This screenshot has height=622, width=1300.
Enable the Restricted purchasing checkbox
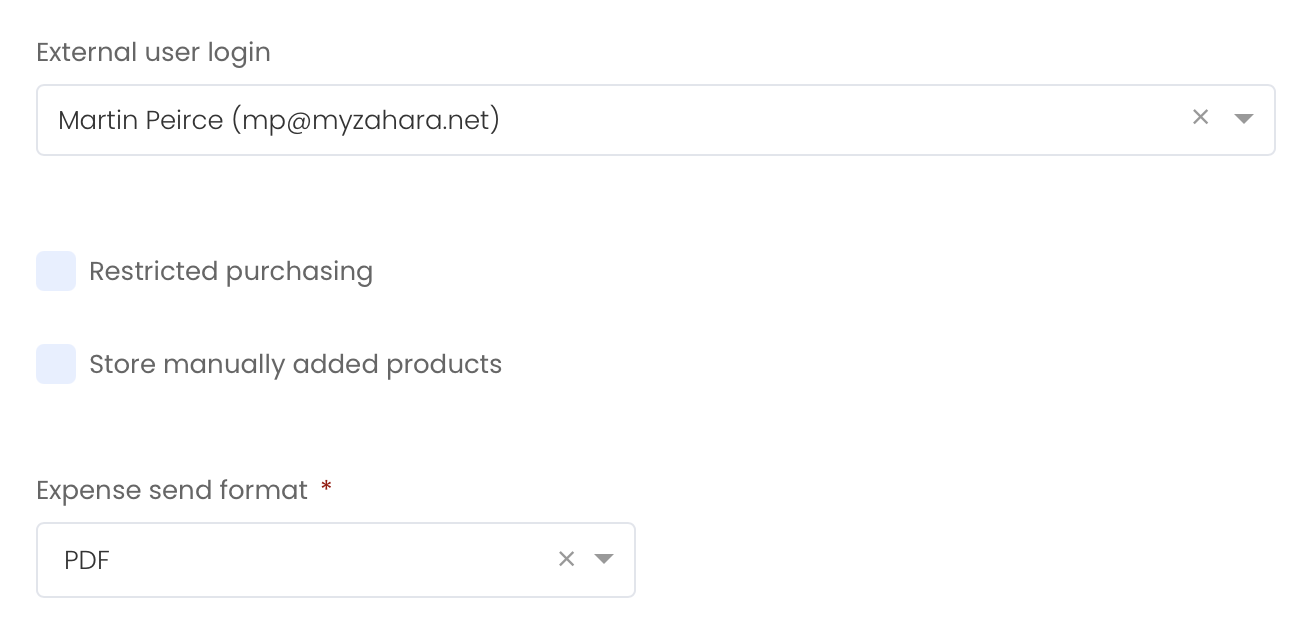click(55, 270)
